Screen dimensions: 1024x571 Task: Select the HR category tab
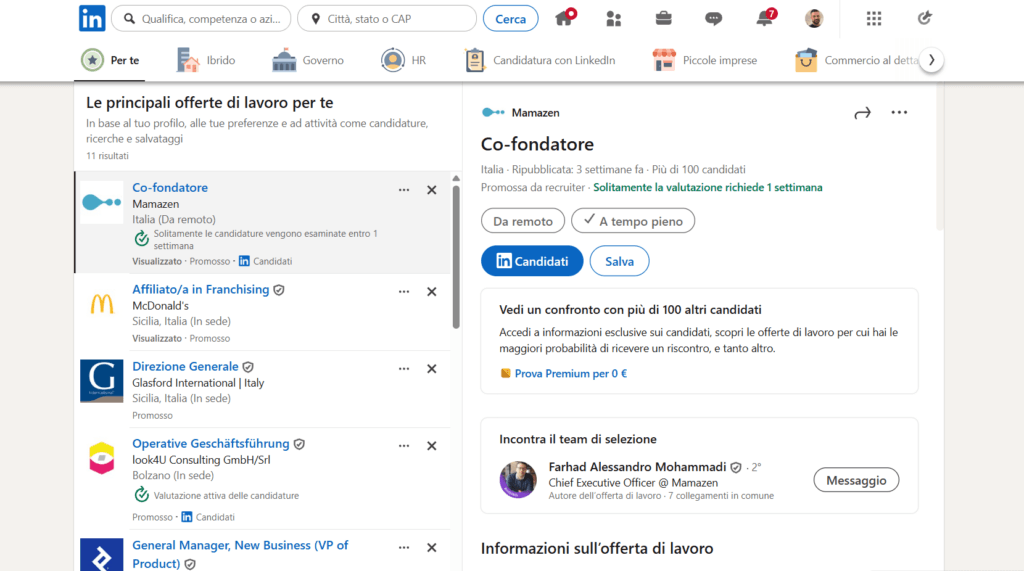403,60
